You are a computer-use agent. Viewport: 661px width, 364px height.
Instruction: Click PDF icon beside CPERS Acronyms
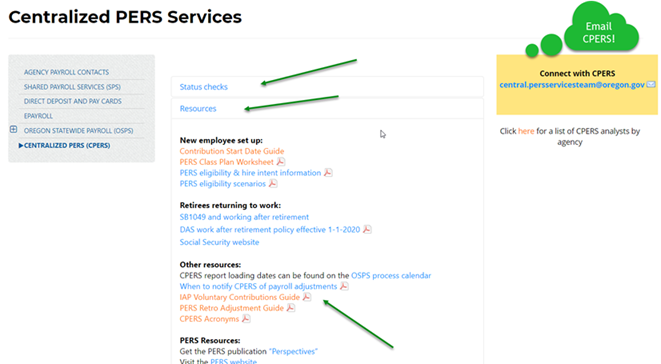click(x=246, y=319)
